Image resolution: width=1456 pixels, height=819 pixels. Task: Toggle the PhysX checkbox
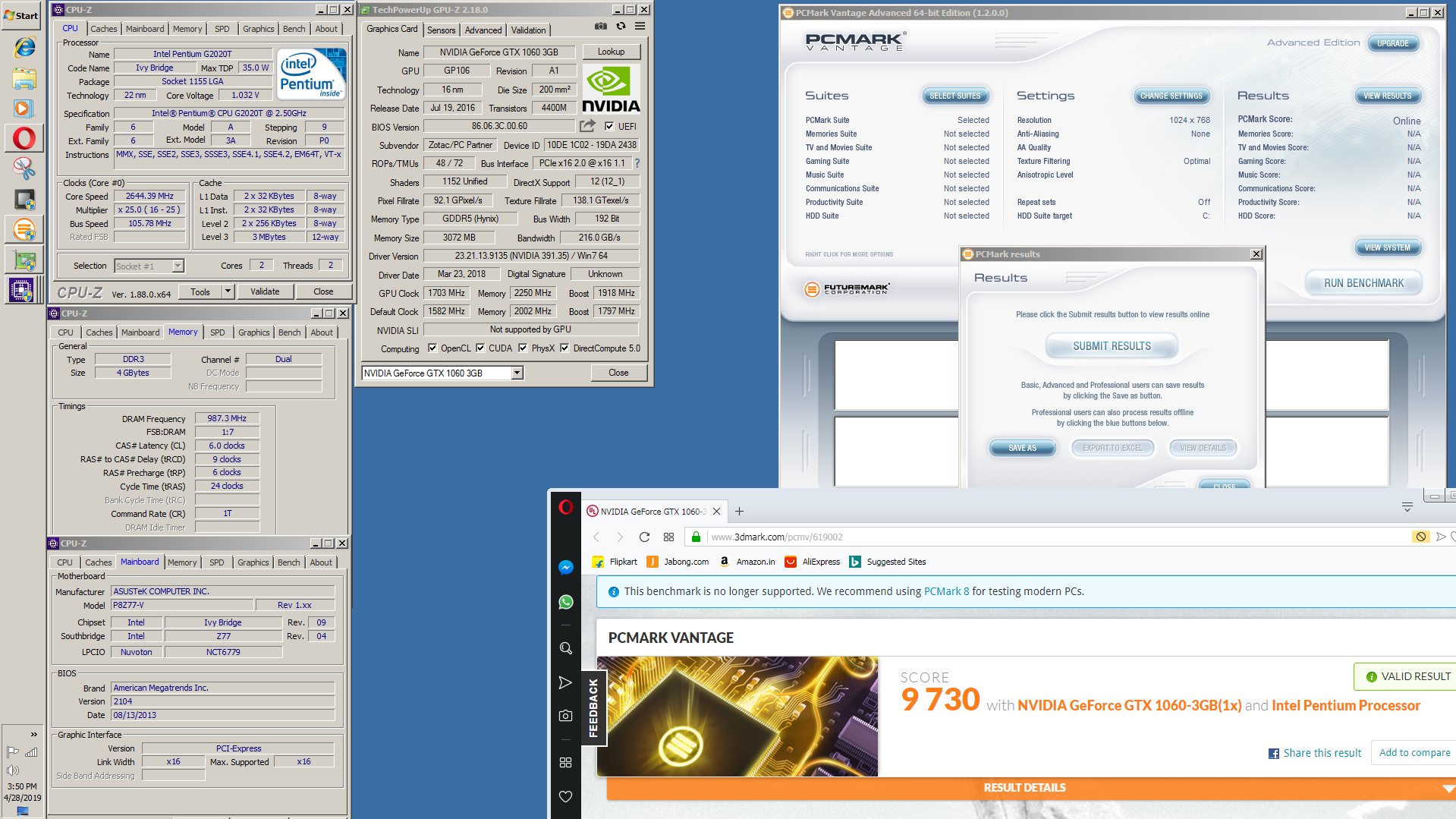[523, 348]
